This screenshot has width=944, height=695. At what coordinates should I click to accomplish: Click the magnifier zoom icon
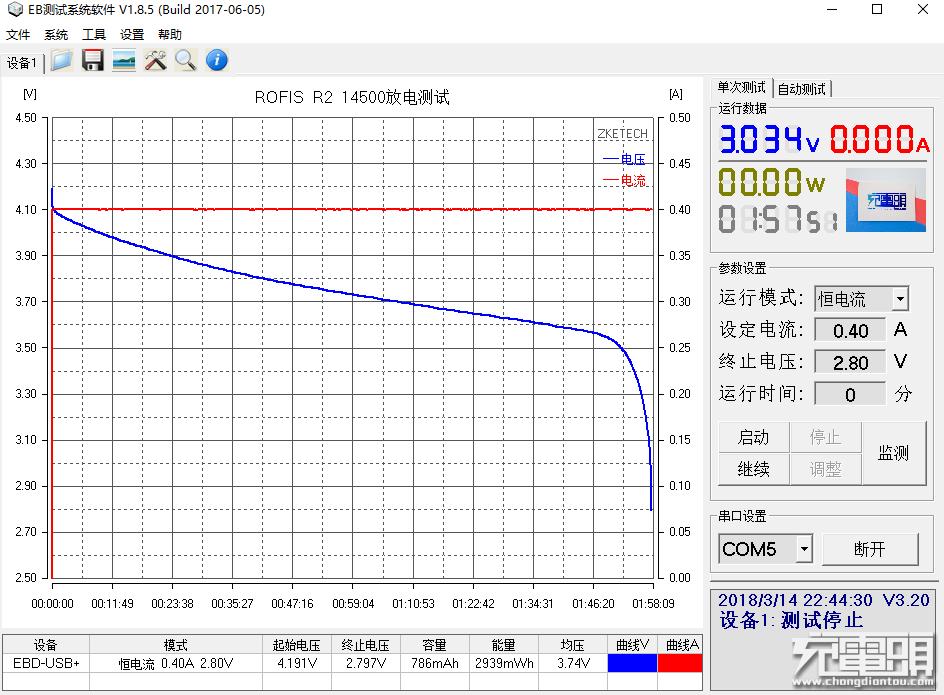pyautogui.click(x=185, y=60)
